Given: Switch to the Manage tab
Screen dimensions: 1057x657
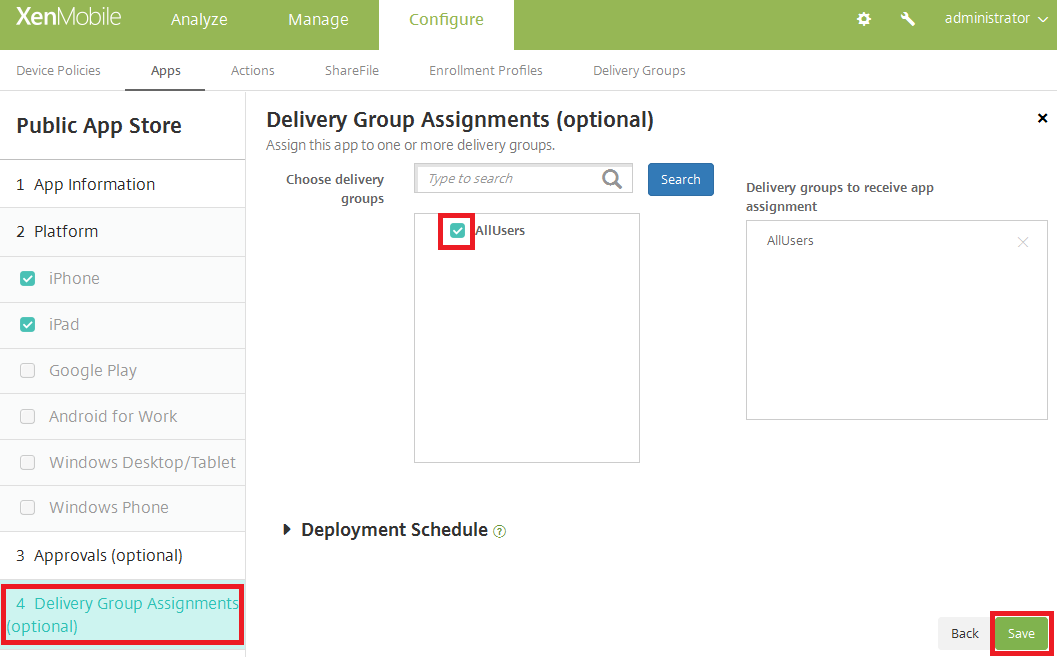Looking at the screenshot, I should click(318, 20).
